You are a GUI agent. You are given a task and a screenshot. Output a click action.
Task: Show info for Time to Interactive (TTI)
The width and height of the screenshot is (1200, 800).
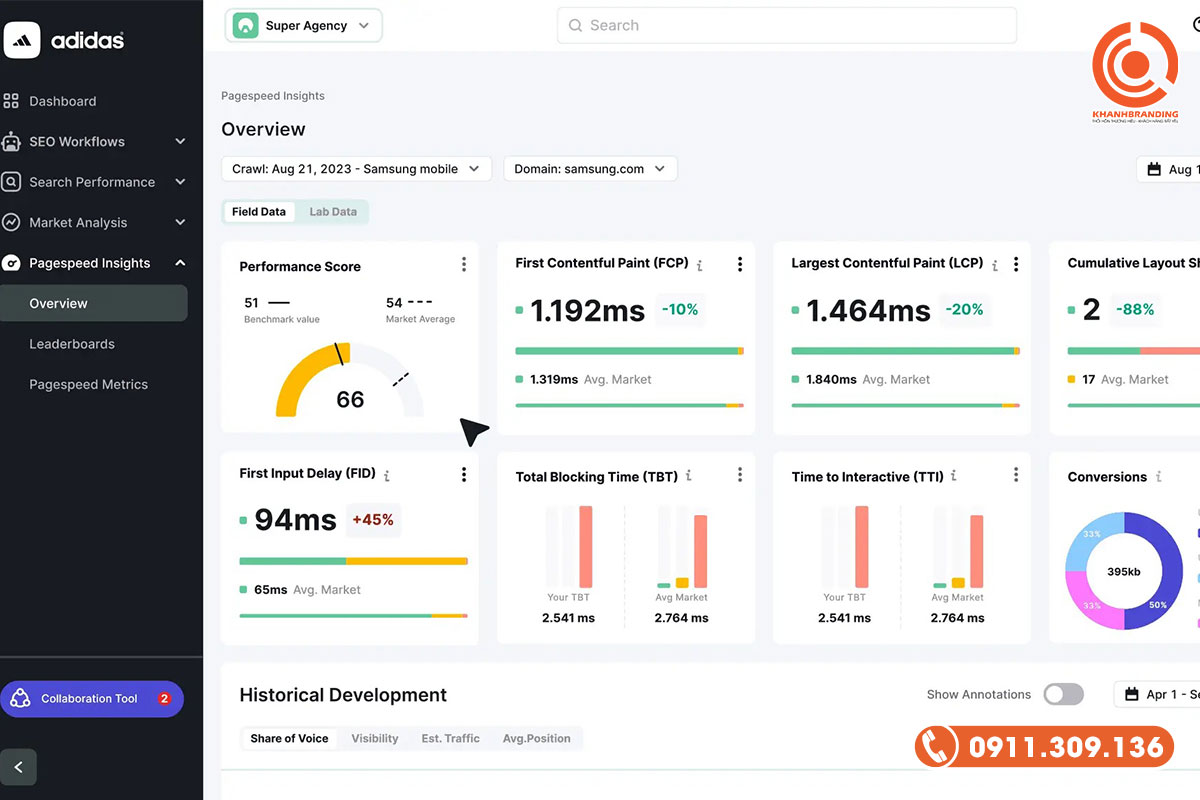954,476
